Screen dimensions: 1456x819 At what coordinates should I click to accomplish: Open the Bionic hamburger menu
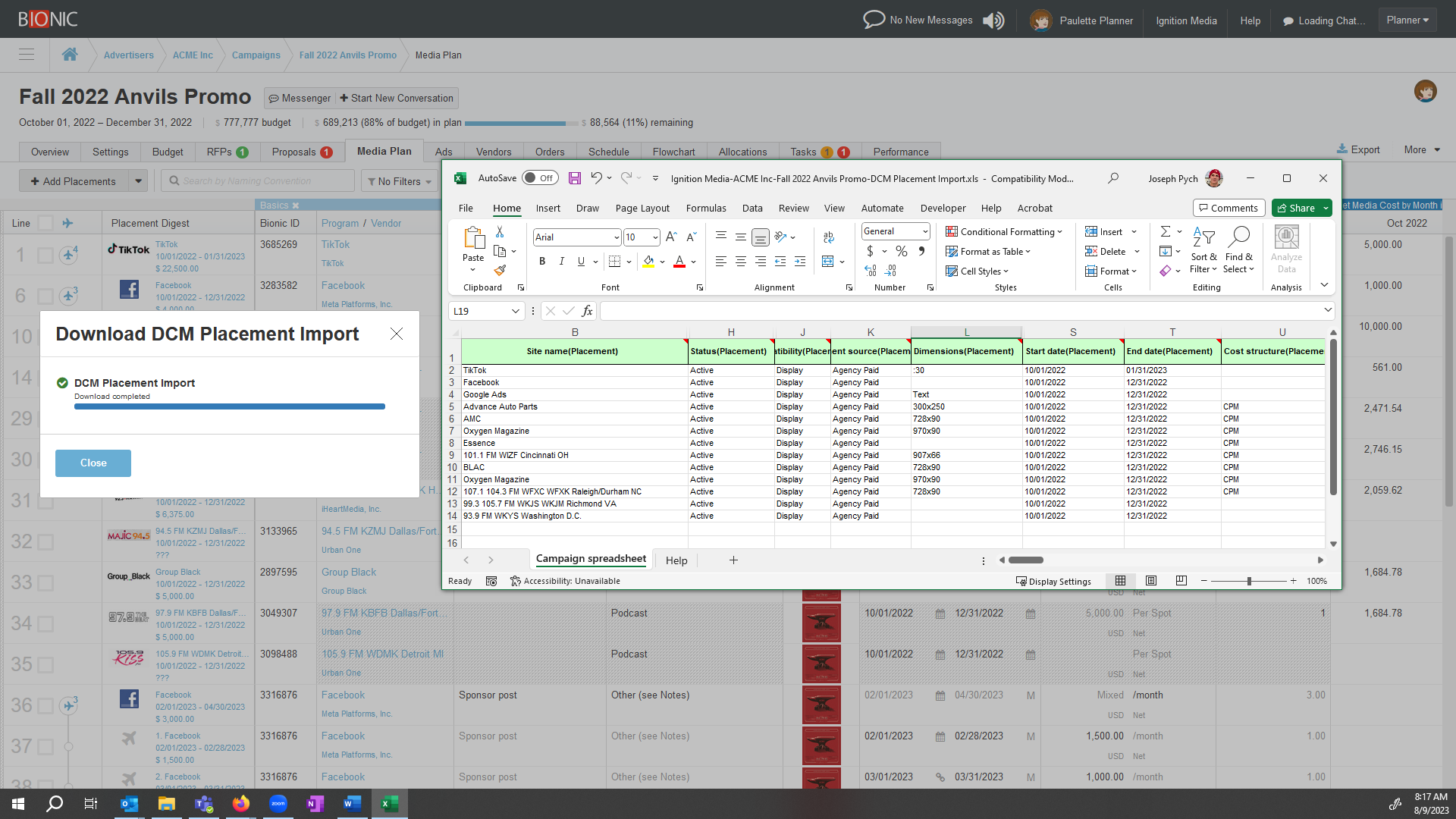click(27, 55)
